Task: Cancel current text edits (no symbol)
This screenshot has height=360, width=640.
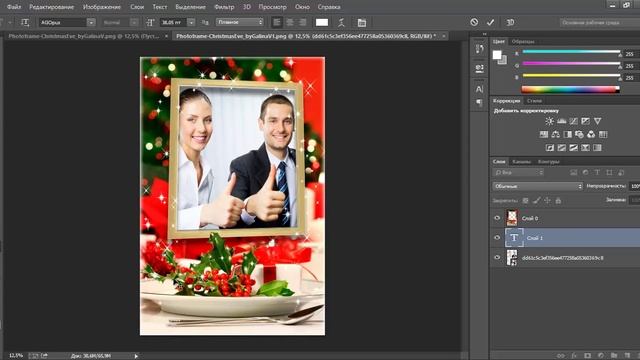Action: (x=474, y=22)
